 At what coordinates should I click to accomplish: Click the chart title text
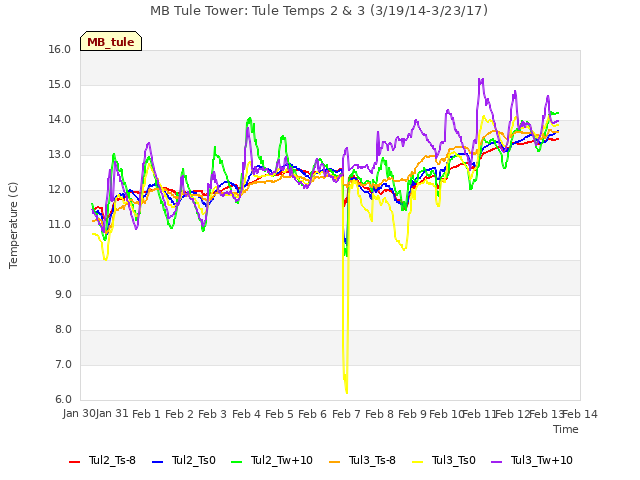[319, 11]
